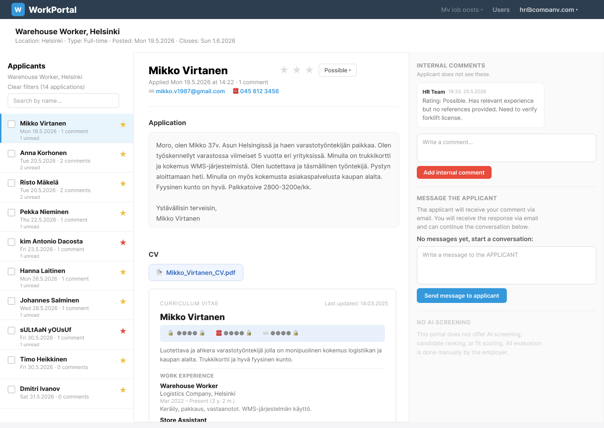Tick the checkbox for Dmitri Ivanov
The height and width of the screenshot is (428, 604).
point(12,389)
